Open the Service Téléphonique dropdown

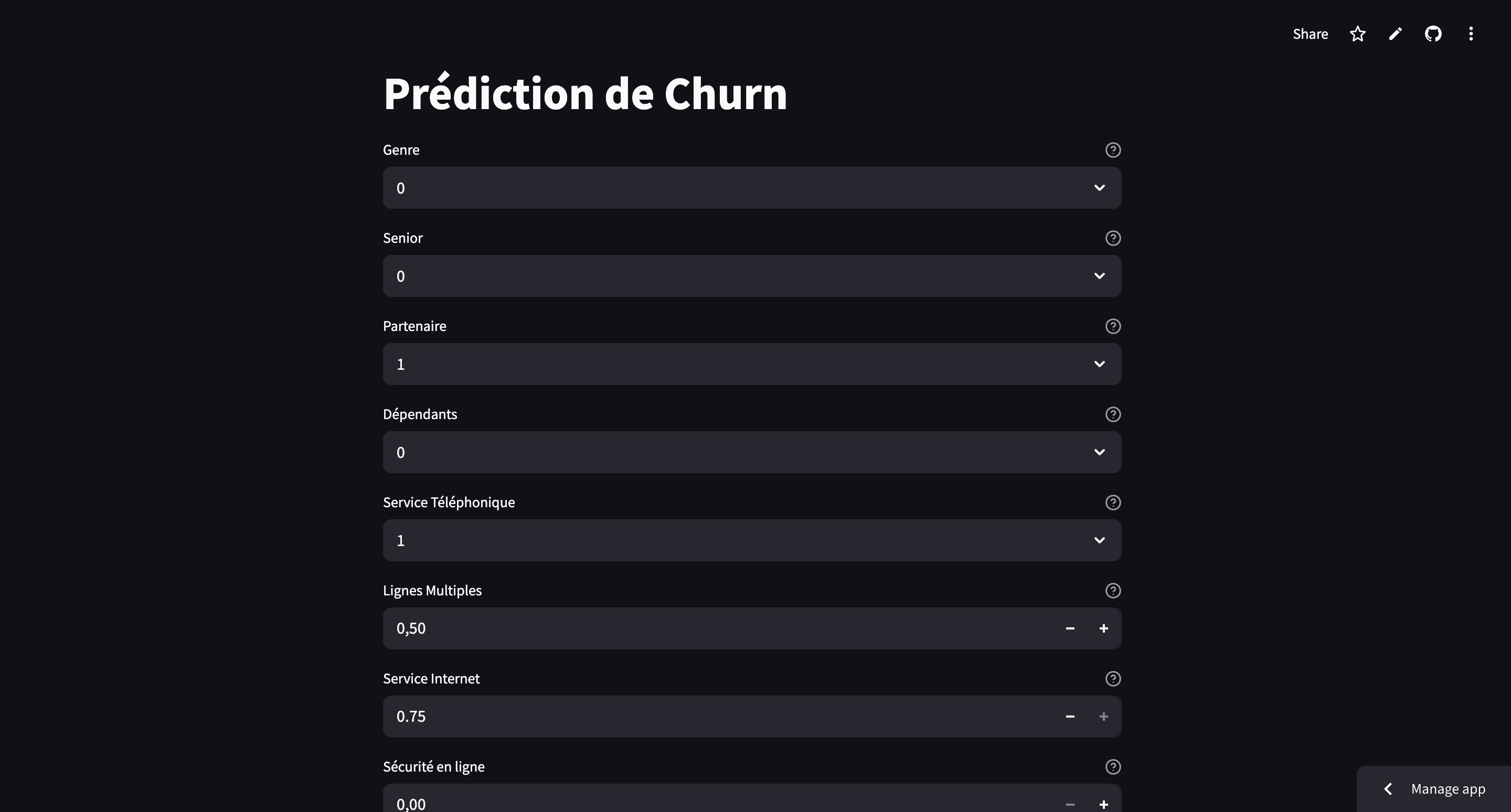(752, 541)
